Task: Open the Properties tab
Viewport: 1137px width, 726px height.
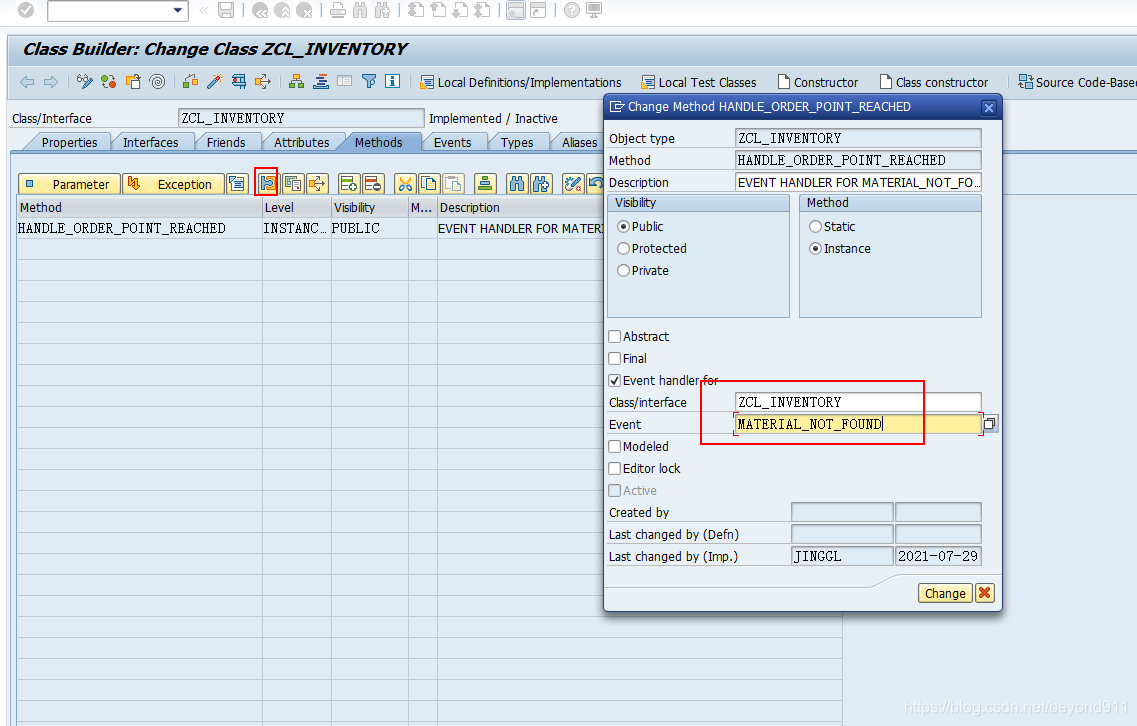Action: 69,142
